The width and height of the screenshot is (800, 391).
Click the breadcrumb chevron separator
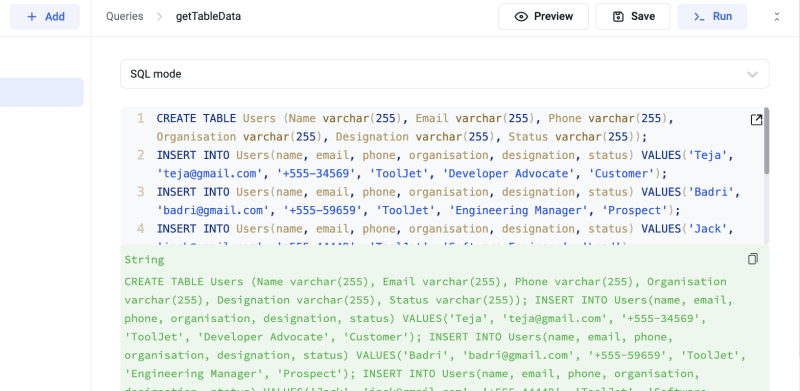160,17
